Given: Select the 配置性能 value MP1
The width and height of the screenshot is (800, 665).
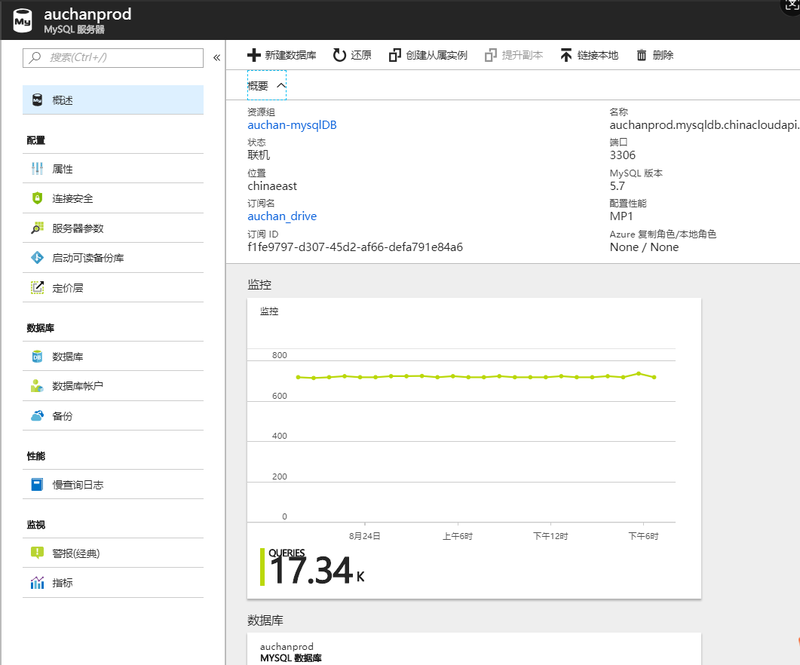Looking at the screenshot, I should coord(621,216).
